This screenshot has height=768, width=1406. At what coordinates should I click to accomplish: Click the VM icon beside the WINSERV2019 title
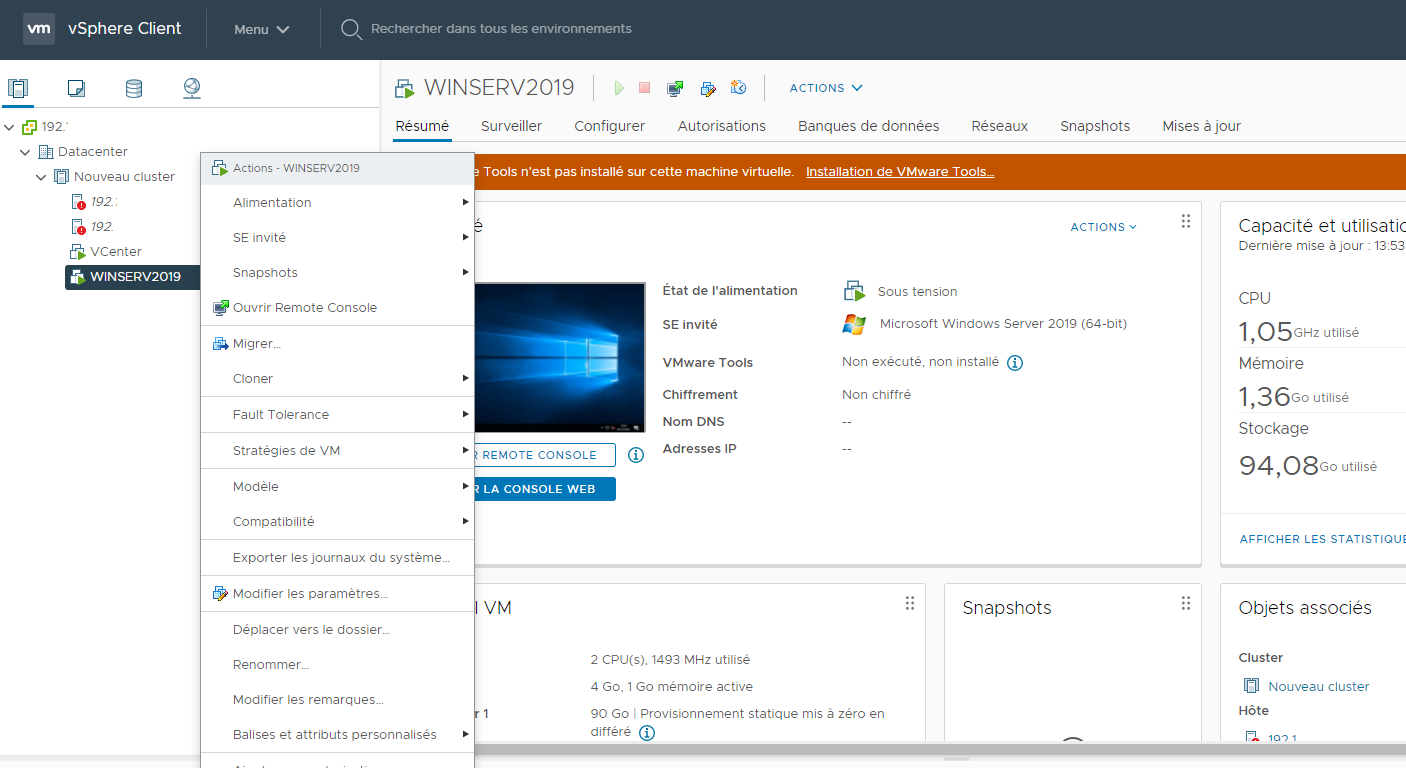click(x=405, y=88)
